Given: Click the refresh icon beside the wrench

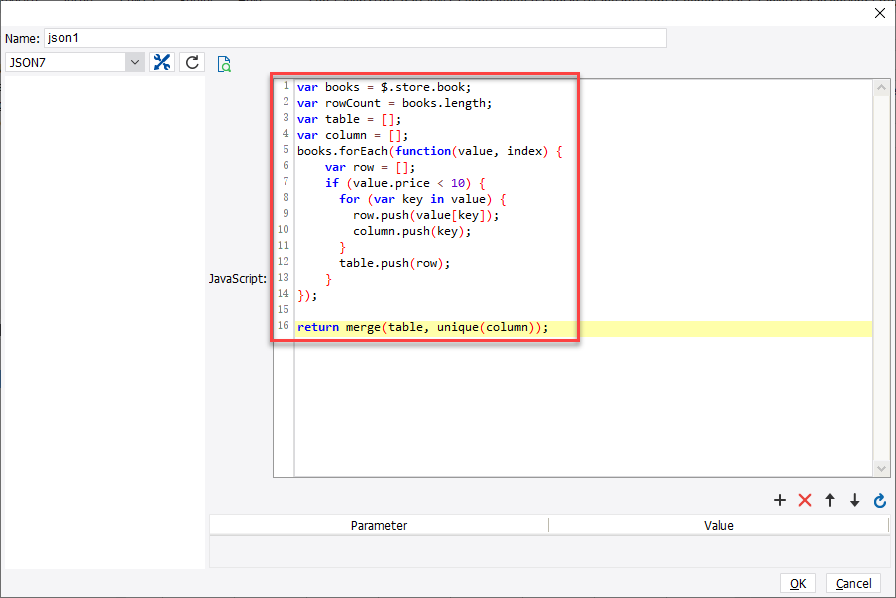Looking at the screenshot, I should (x=190, y=61).
